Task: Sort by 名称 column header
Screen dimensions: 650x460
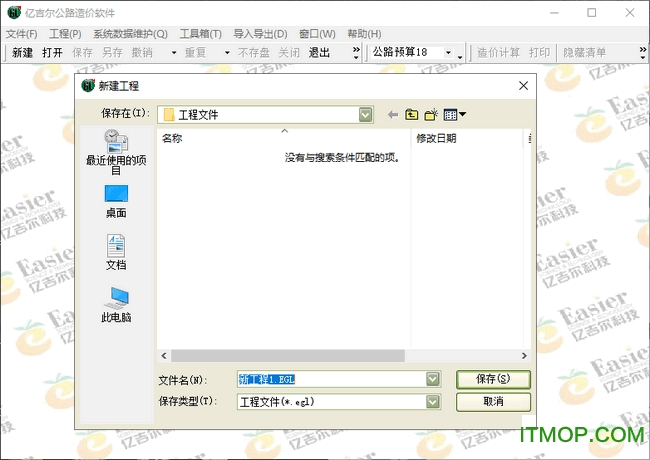Action: tap(284, 138)
